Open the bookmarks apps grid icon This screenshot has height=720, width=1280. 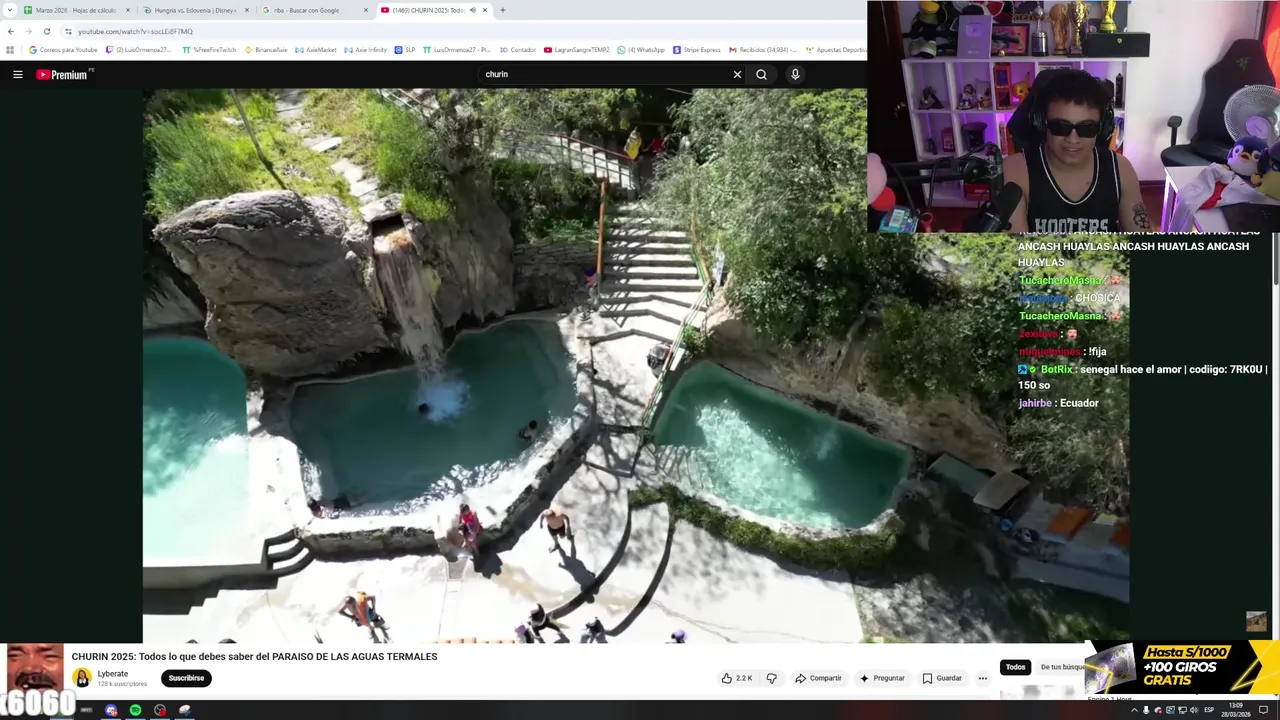pos(10,50)
